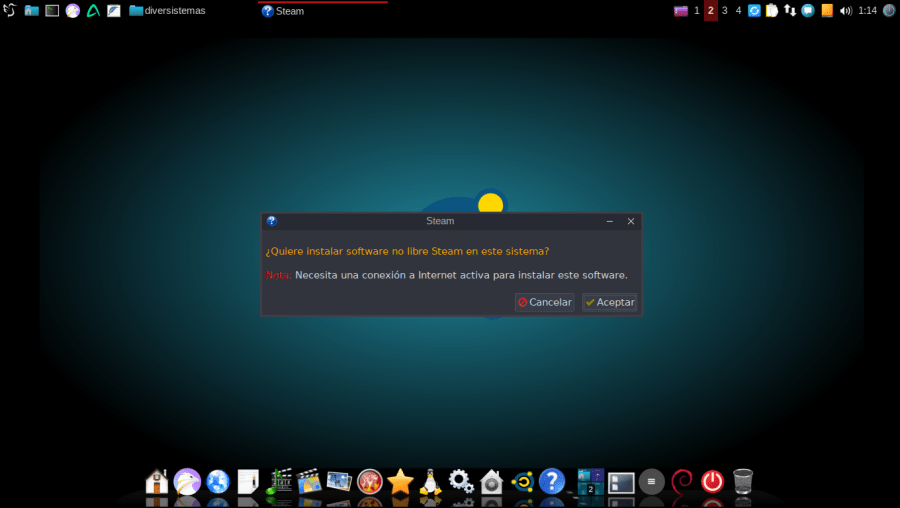Image resolution: width=900 pixels, height=508 pixels.
Task: Select workspace 4 in the top panel
Action: pyautogui.click(x=739, y=11)
